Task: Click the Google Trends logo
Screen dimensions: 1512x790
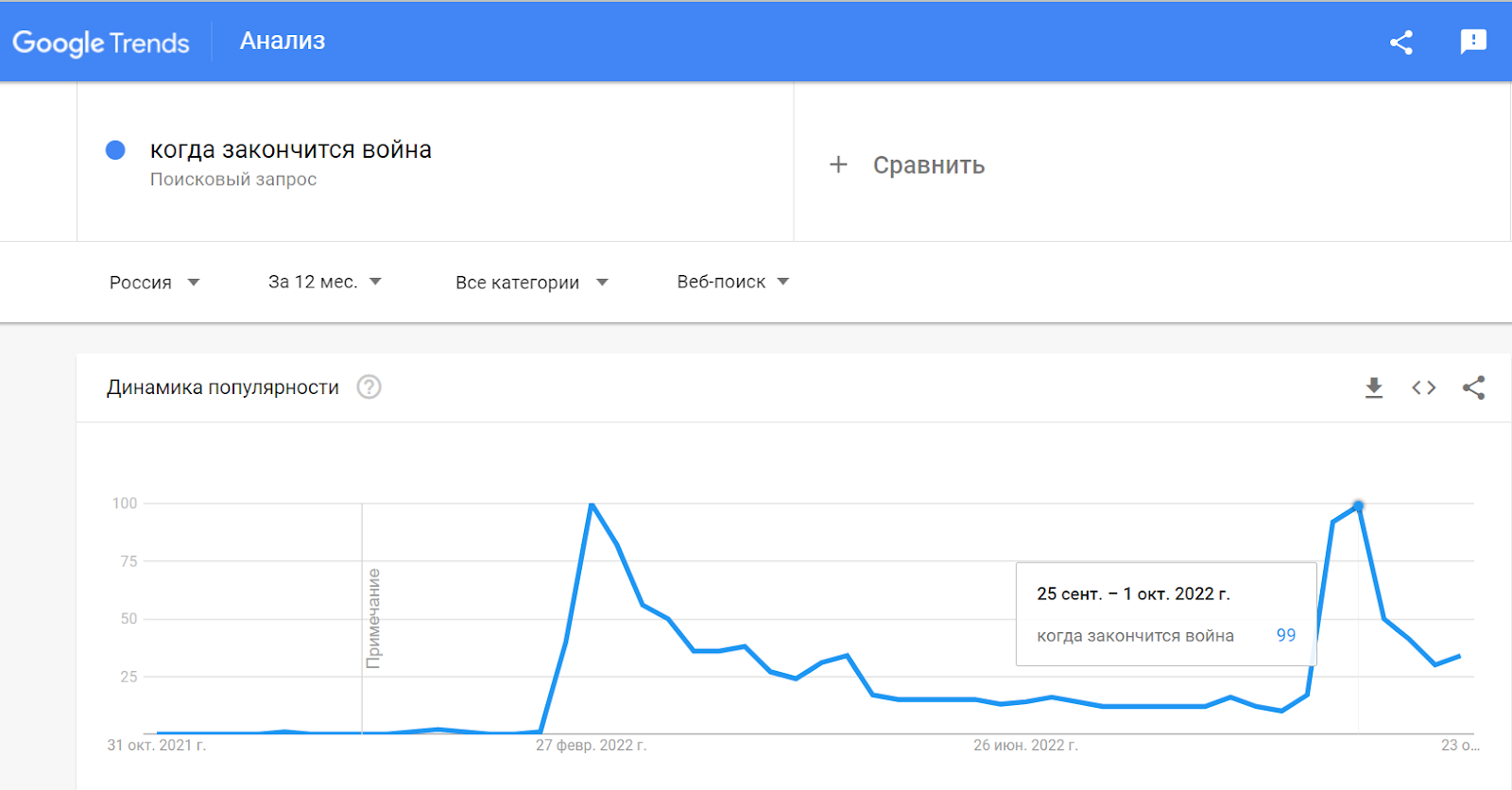Action: coord(101,43)
